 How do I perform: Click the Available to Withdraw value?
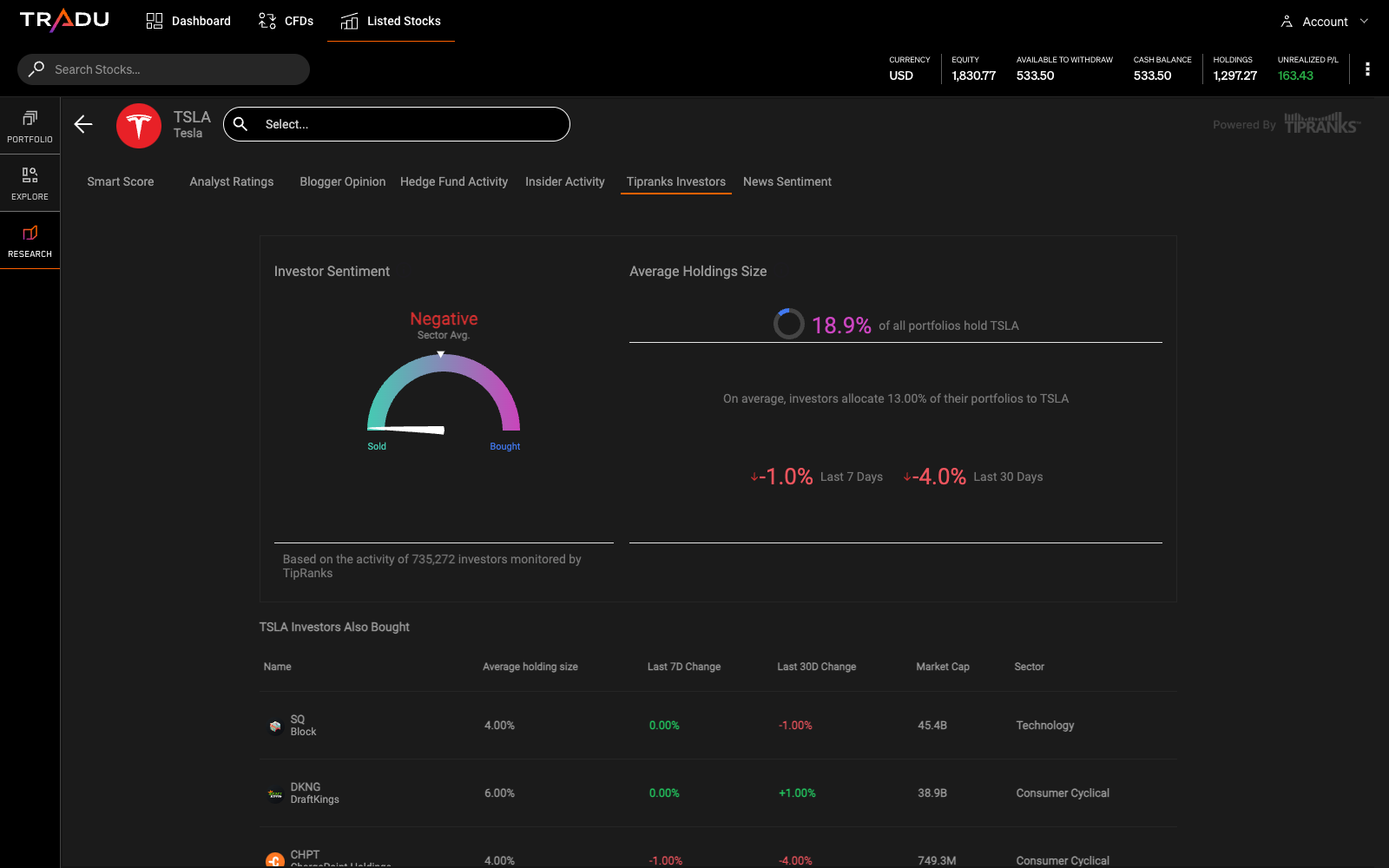pyautogui.click(x=1036, y=76)
